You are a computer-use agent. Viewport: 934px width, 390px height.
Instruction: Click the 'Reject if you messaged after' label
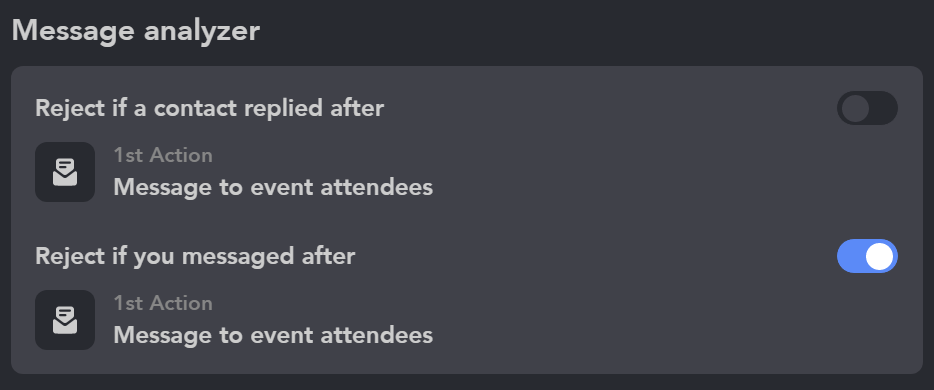pyautogui.click(x=195, y=257)
